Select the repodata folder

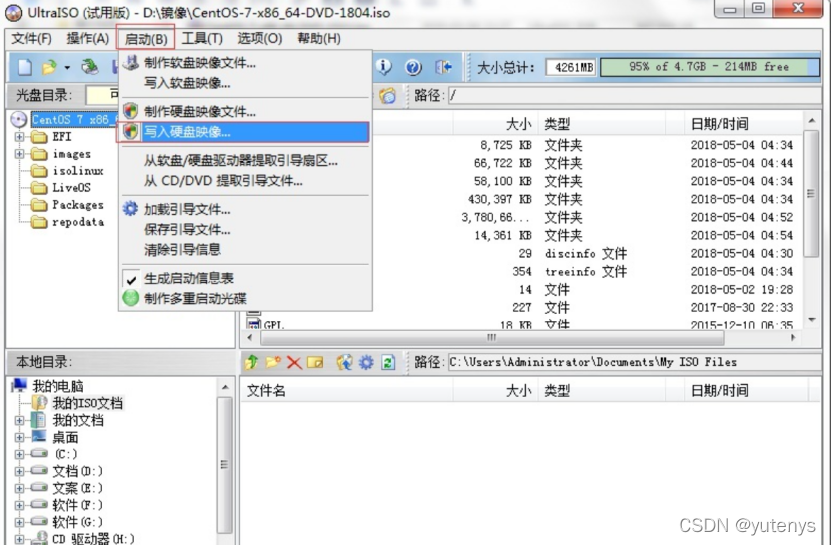point(77,222)
